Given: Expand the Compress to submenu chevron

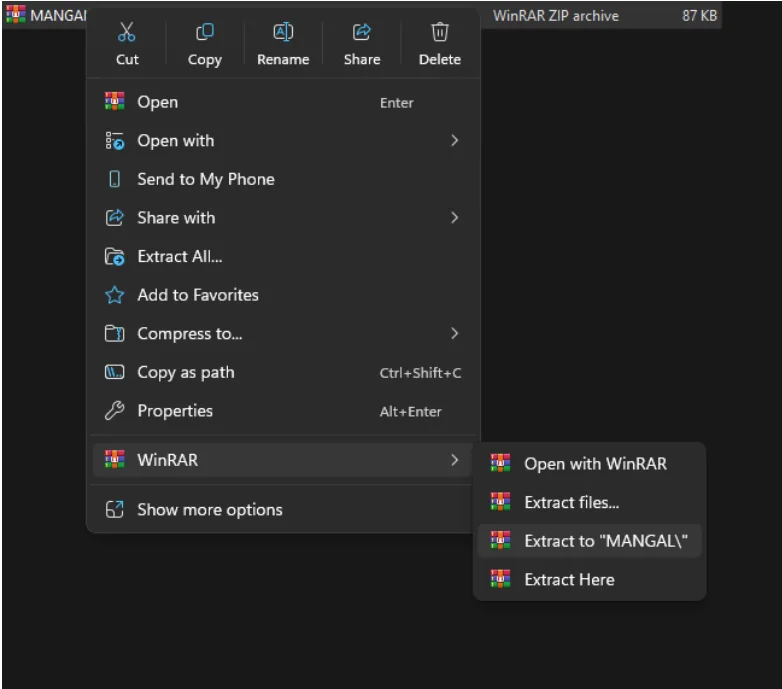Looking at the screenshot, I should [454, 334].
